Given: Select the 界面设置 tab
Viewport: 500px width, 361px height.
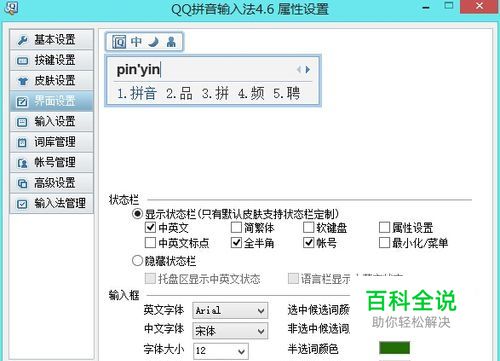Looking at the screenshot, I should click(x=52, y=101).
